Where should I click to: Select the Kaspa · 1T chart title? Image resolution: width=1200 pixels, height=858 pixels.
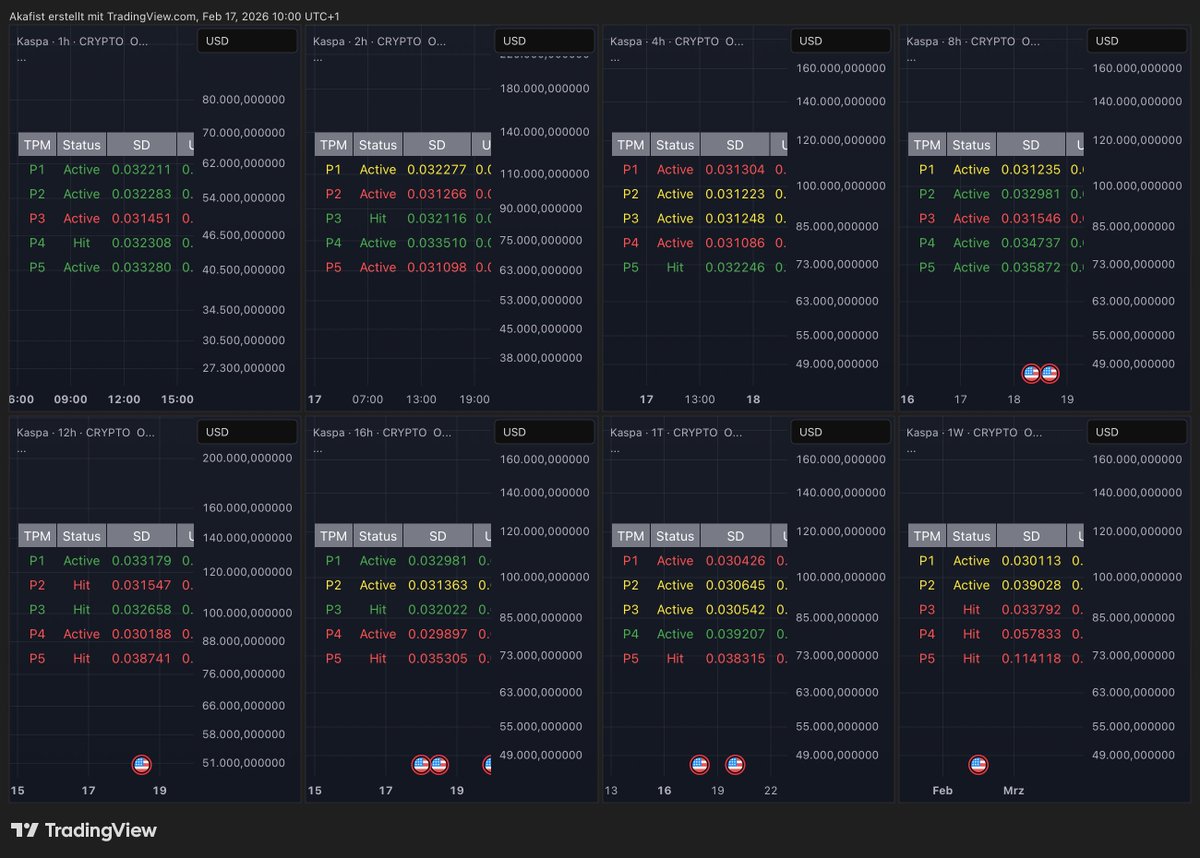coord(677,432)
